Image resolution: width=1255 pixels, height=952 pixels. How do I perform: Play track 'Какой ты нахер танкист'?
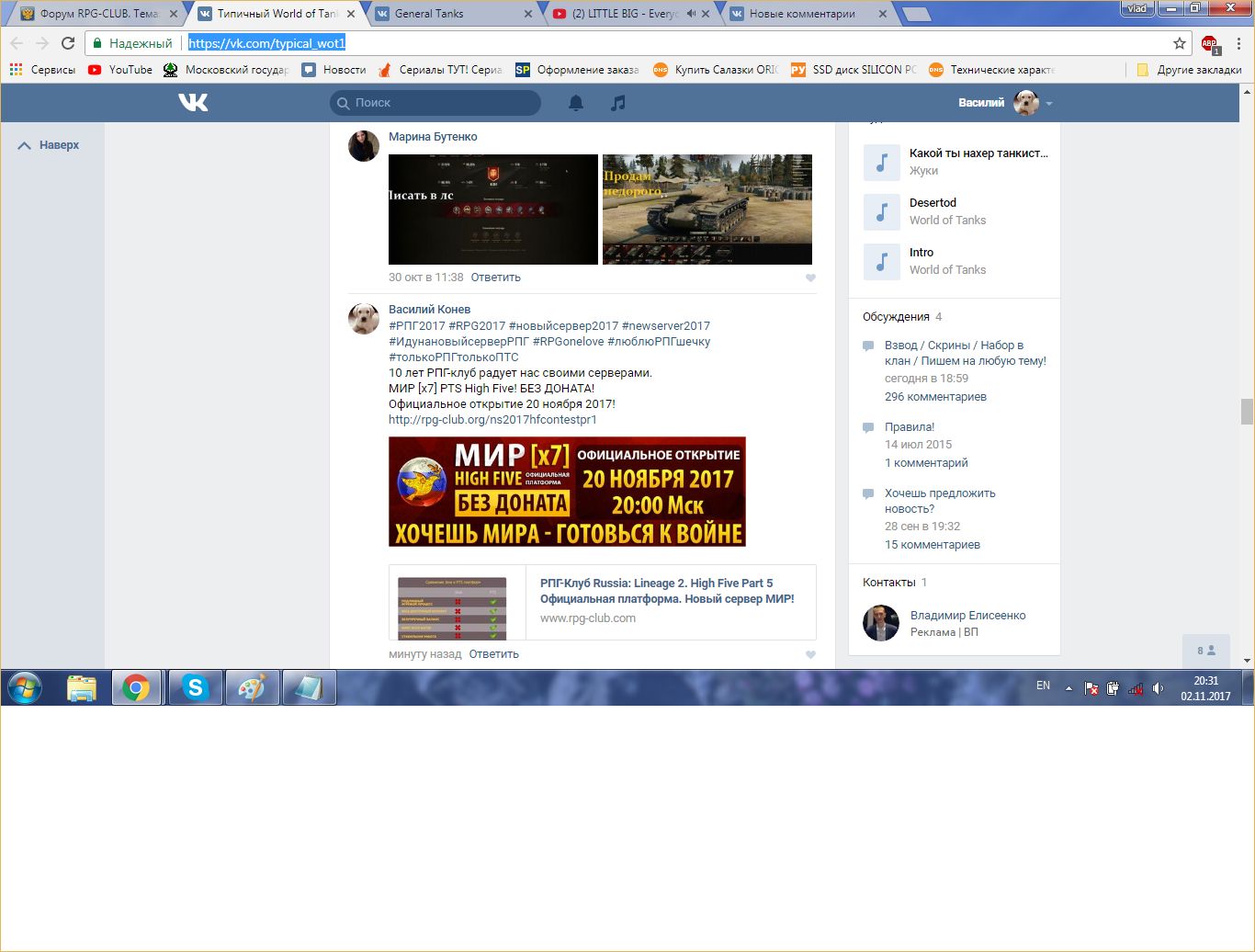[x=881, y=163]
